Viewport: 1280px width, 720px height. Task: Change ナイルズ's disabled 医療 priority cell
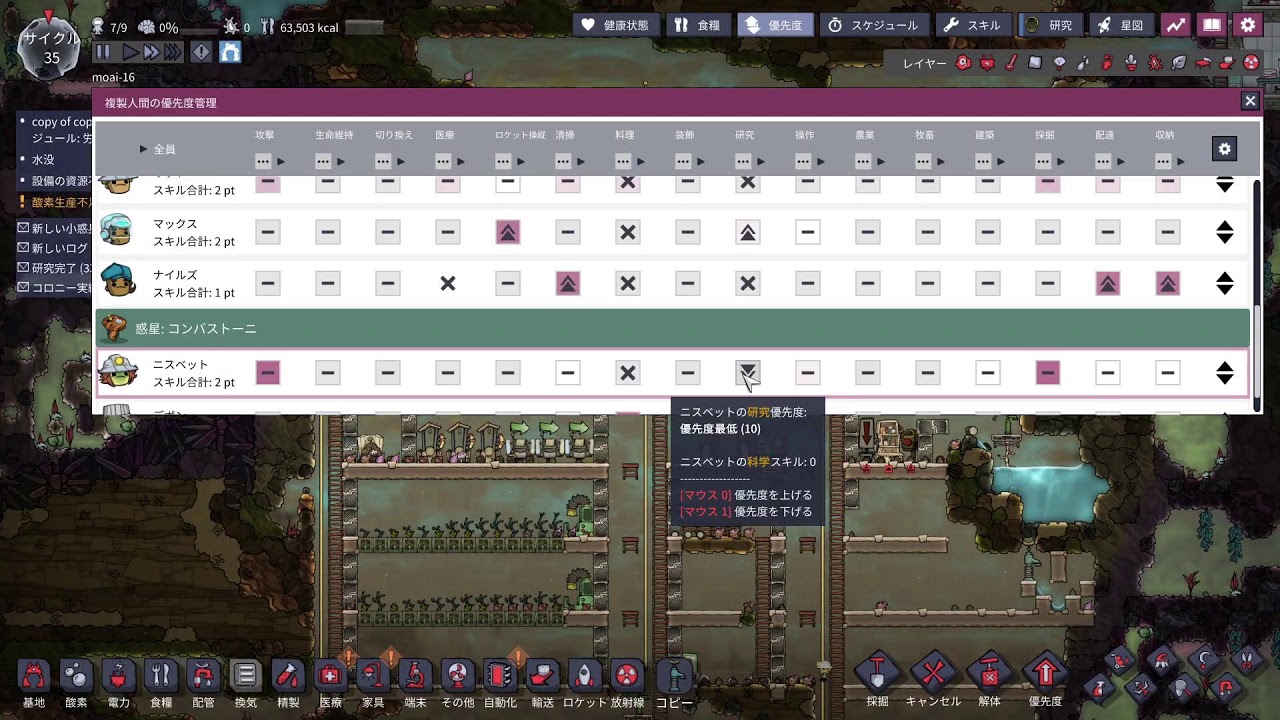448,283
